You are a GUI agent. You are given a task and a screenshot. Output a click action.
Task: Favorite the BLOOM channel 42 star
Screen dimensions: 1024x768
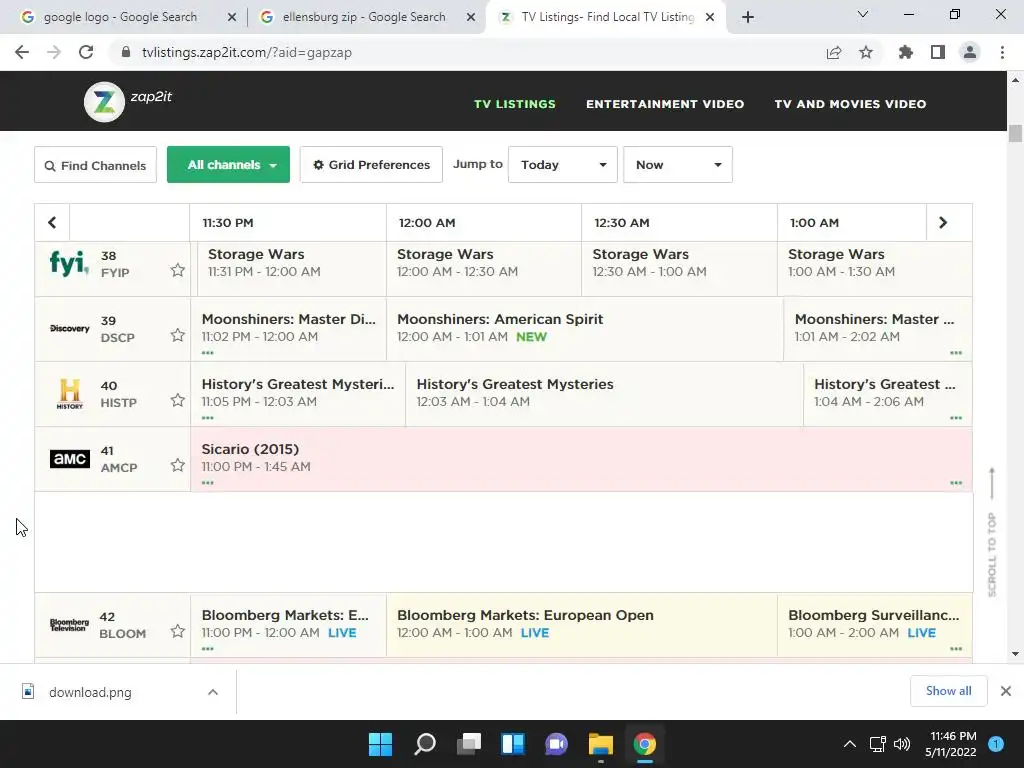click(178, 631)
